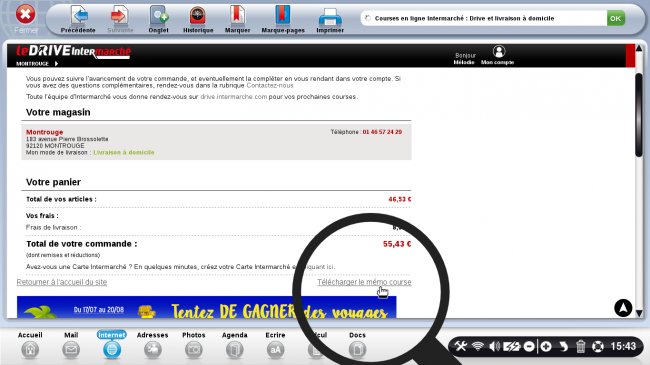Screen dimensions: 650x365
Task: Click the address bar field
Action: pyautogui.click(x=483, y=18)
